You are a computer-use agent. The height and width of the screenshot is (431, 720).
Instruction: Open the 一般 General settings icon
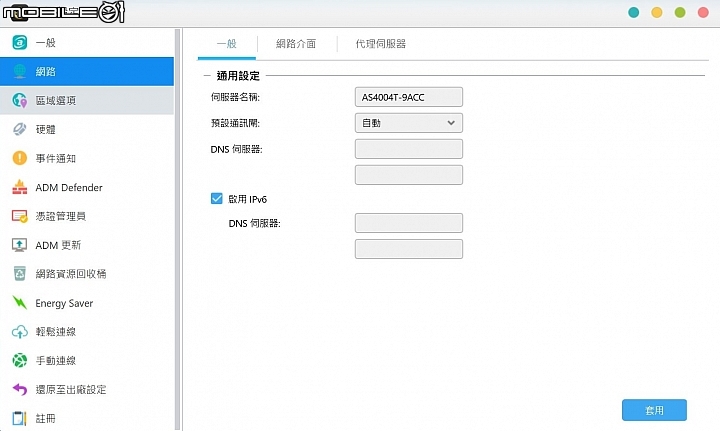19,42
